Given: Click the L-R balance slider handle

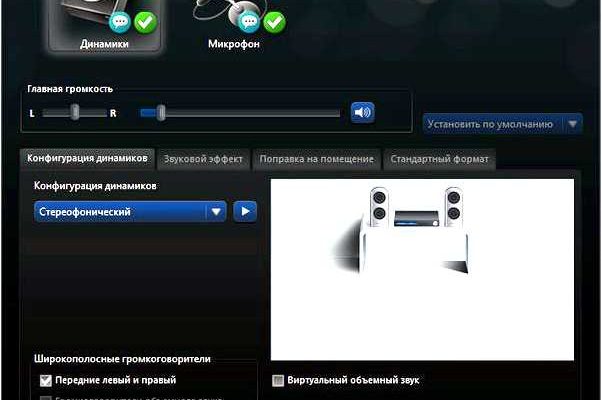Looking at the screenshot, I should (x=74, y=113).
